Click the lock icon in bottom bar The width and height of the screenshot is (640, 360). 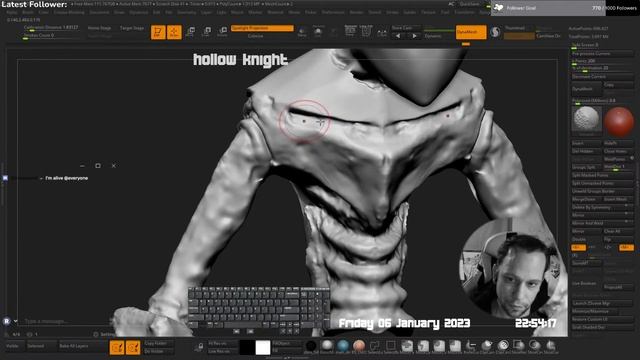coord(200,347)
